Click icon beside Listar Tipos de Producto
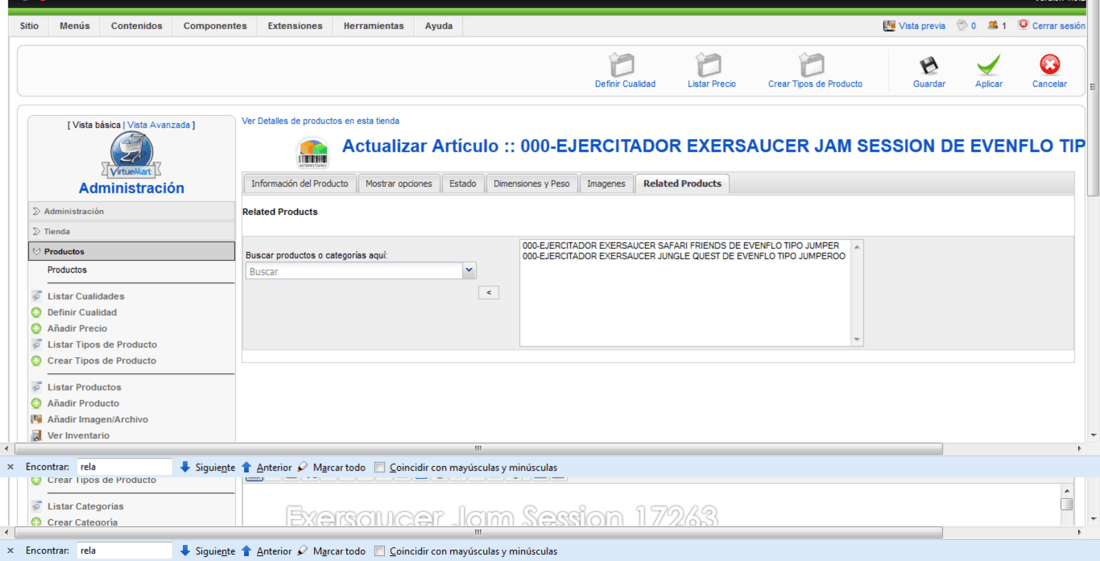1100x561 pixels. [36, 344]
